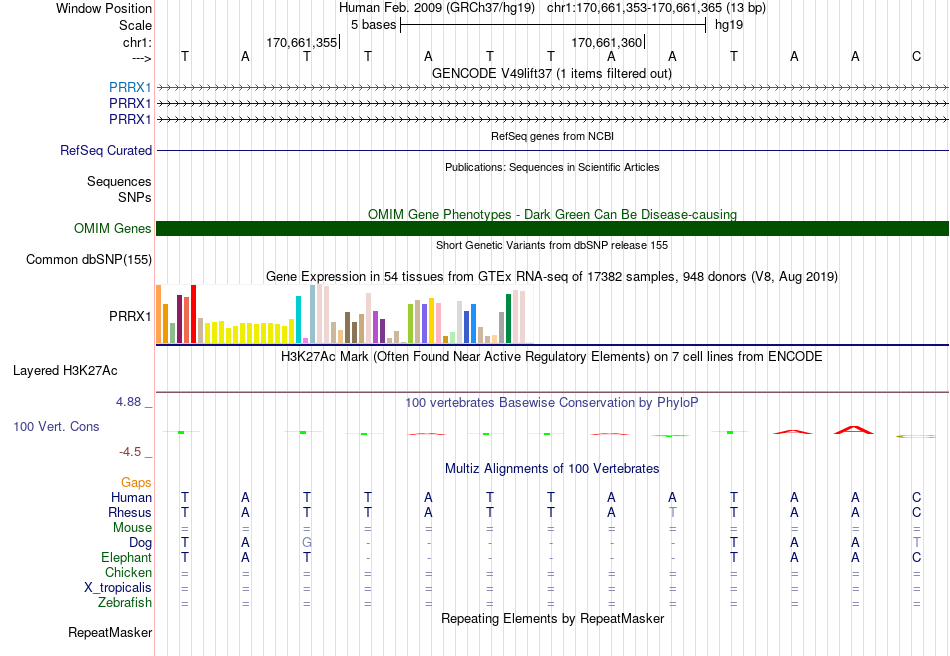Click the red A PhyloP conservation peak
The image size is (950, 656).
point(854,430)
